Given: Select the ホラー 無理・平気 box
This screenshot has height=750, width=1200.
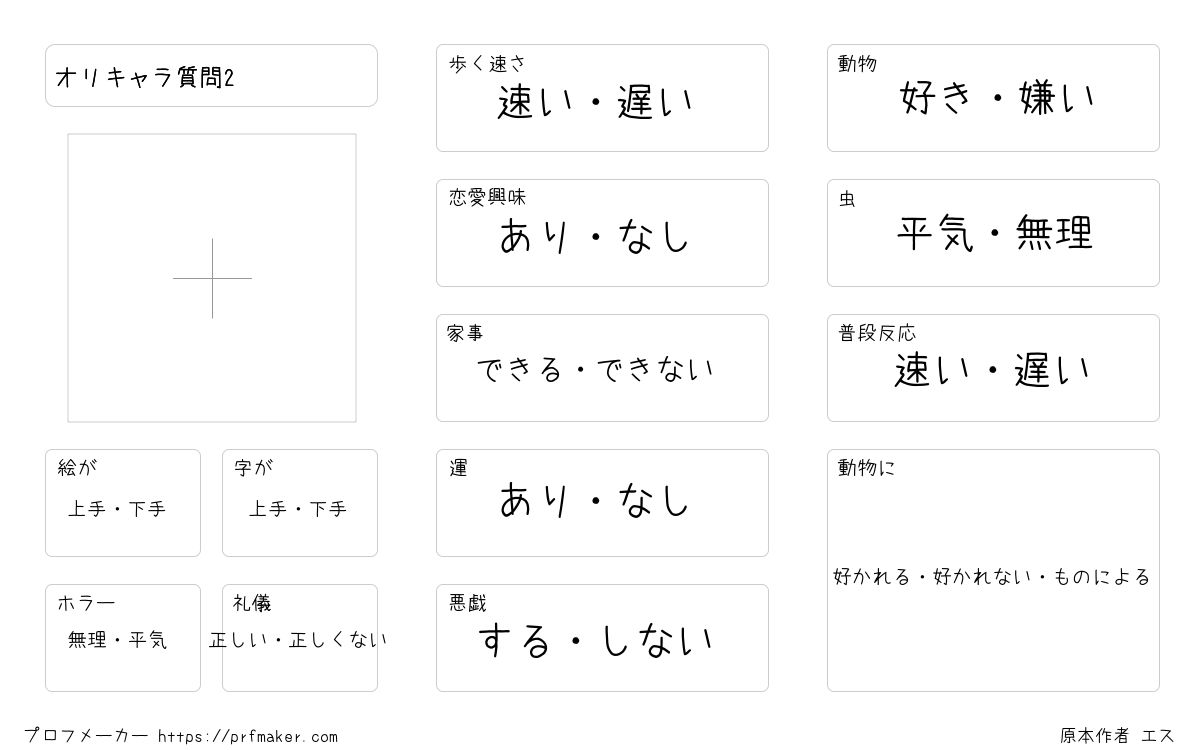Looking at the screenshot, I should 123,638.
